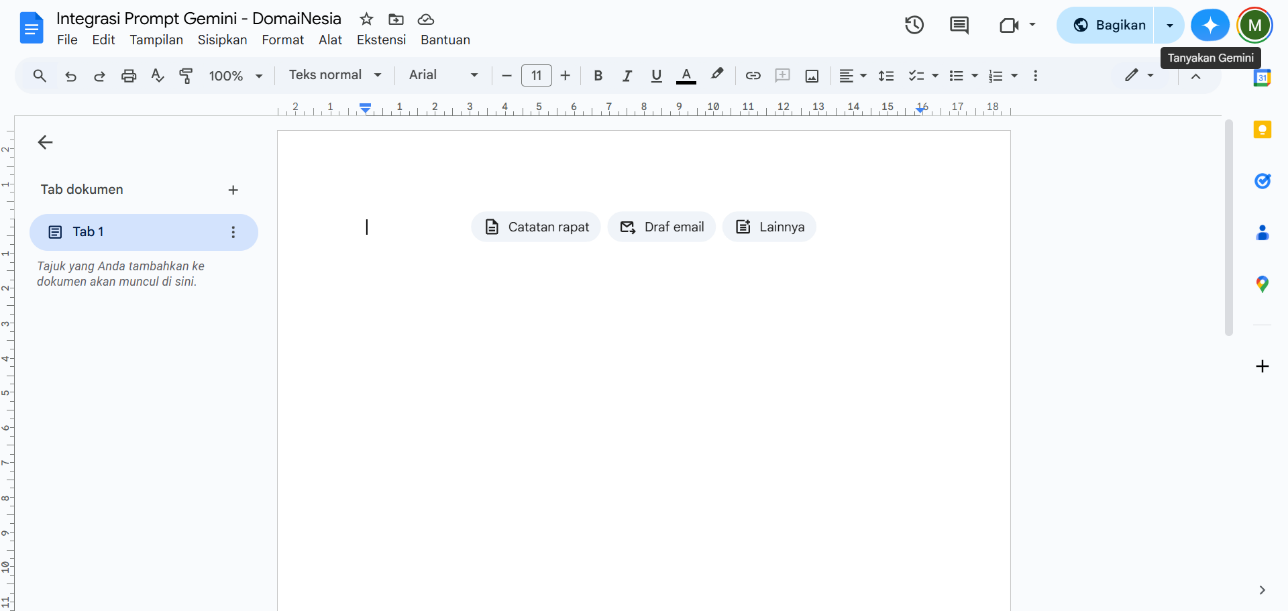Open the Ekstensi menu

tap(381, 40)
